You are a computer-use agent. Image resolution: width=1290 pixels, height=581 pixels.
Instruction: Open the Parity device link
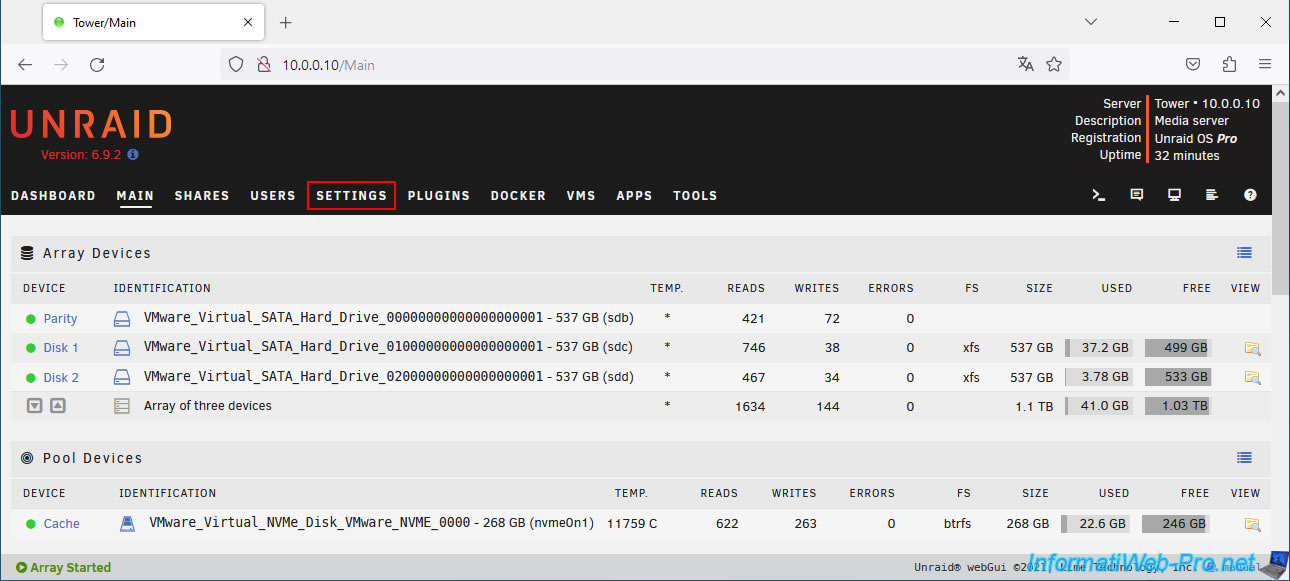tap(60, 319)
